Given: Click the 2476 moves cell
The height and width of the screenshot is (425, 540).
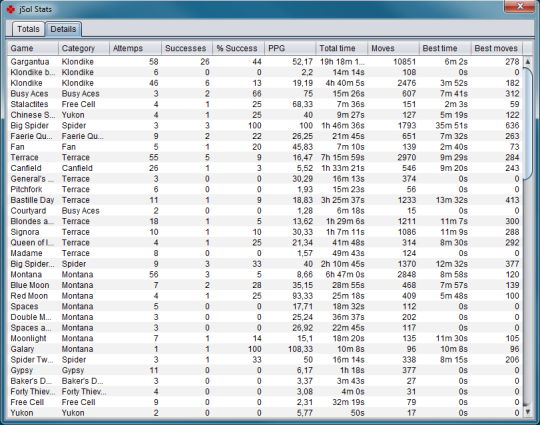Looking at the screenshot, I should coord(394,83).
